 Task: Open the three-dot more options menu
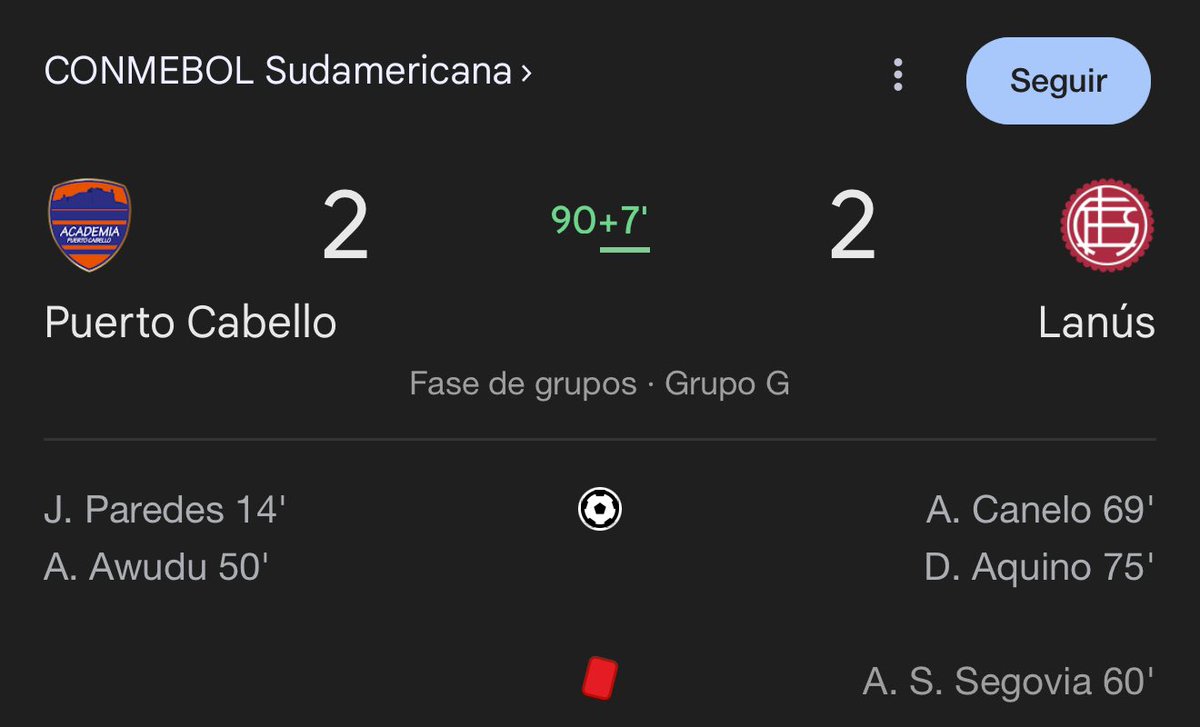[x=898, y=75]
